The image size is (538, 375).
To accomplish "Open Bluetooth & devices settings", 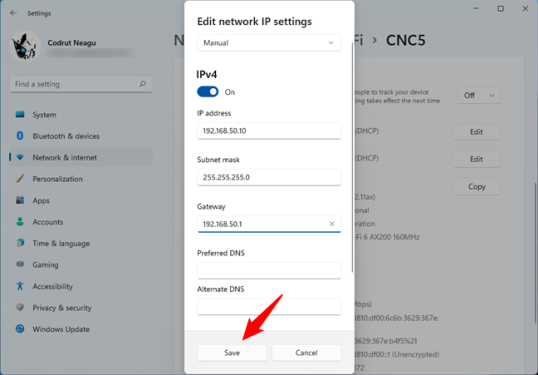I will click(x=81, y=136).
